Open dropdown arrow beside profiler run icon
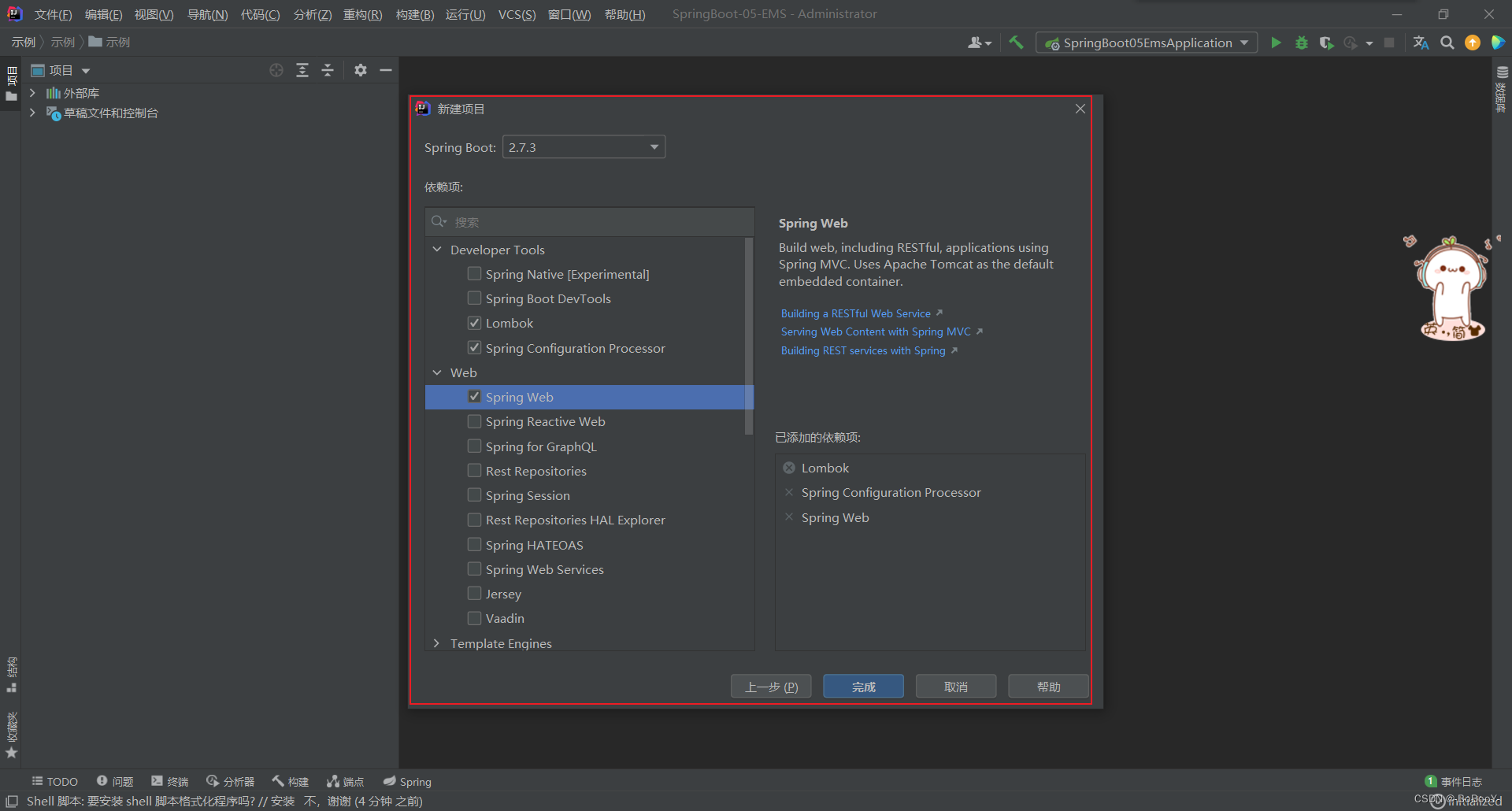1512x811 pixels. tap(1369, 43)
